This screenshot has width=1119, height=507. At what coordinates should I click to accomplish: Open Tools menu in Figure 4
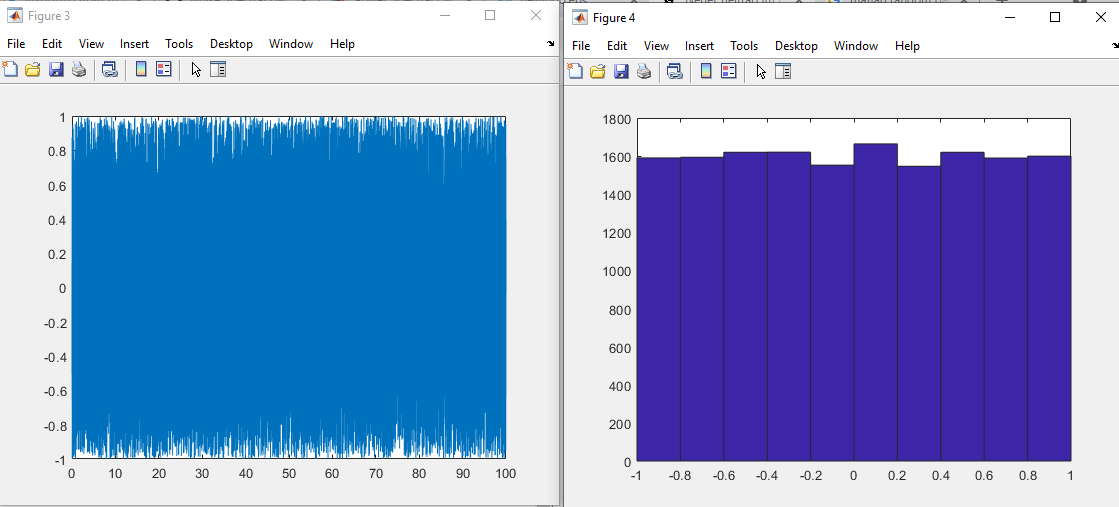[744, 46]
